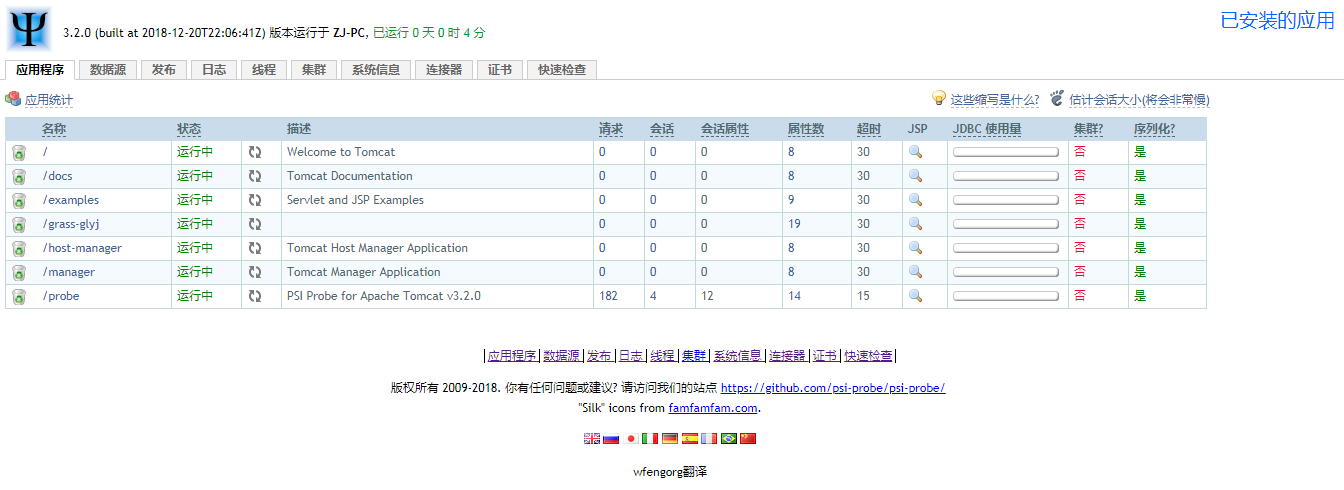Image resolution: width=1344 pixels, height=490 pixels.
Task: Reload the /probe application
Action: pyautogui.click(x=255, y=296)
